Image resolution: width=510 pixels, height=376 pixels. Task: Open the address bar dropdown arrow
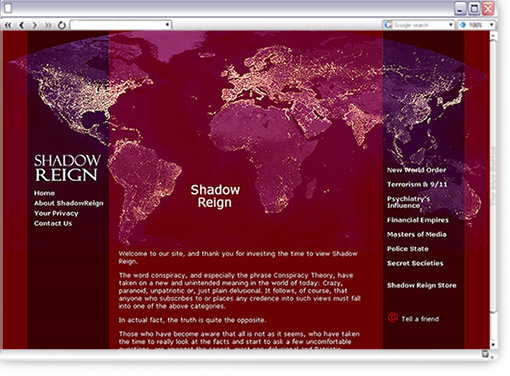click(x=167, y=25)
